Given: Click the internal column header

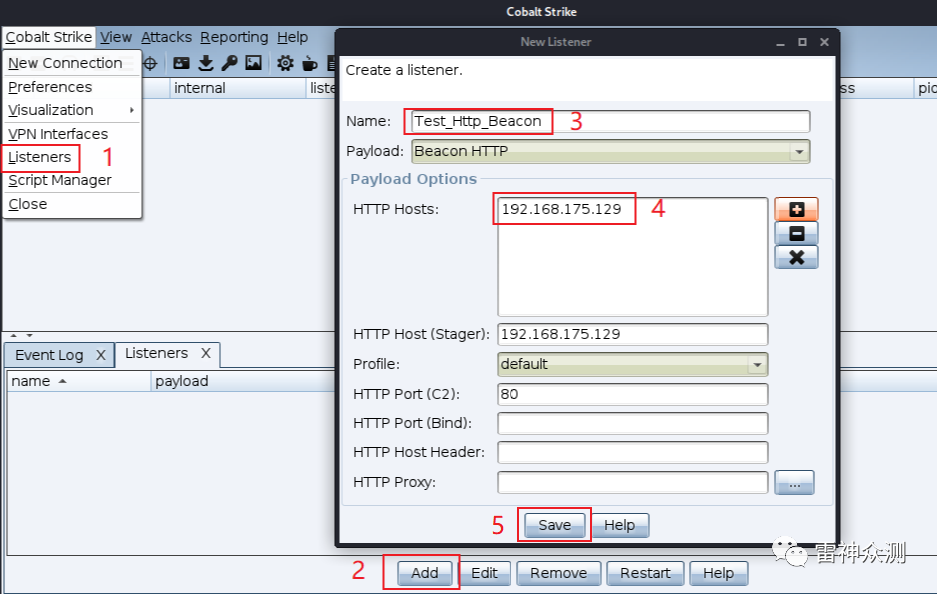Looking at the screenshot, I should pyautogui.click(x=238, y=88).
